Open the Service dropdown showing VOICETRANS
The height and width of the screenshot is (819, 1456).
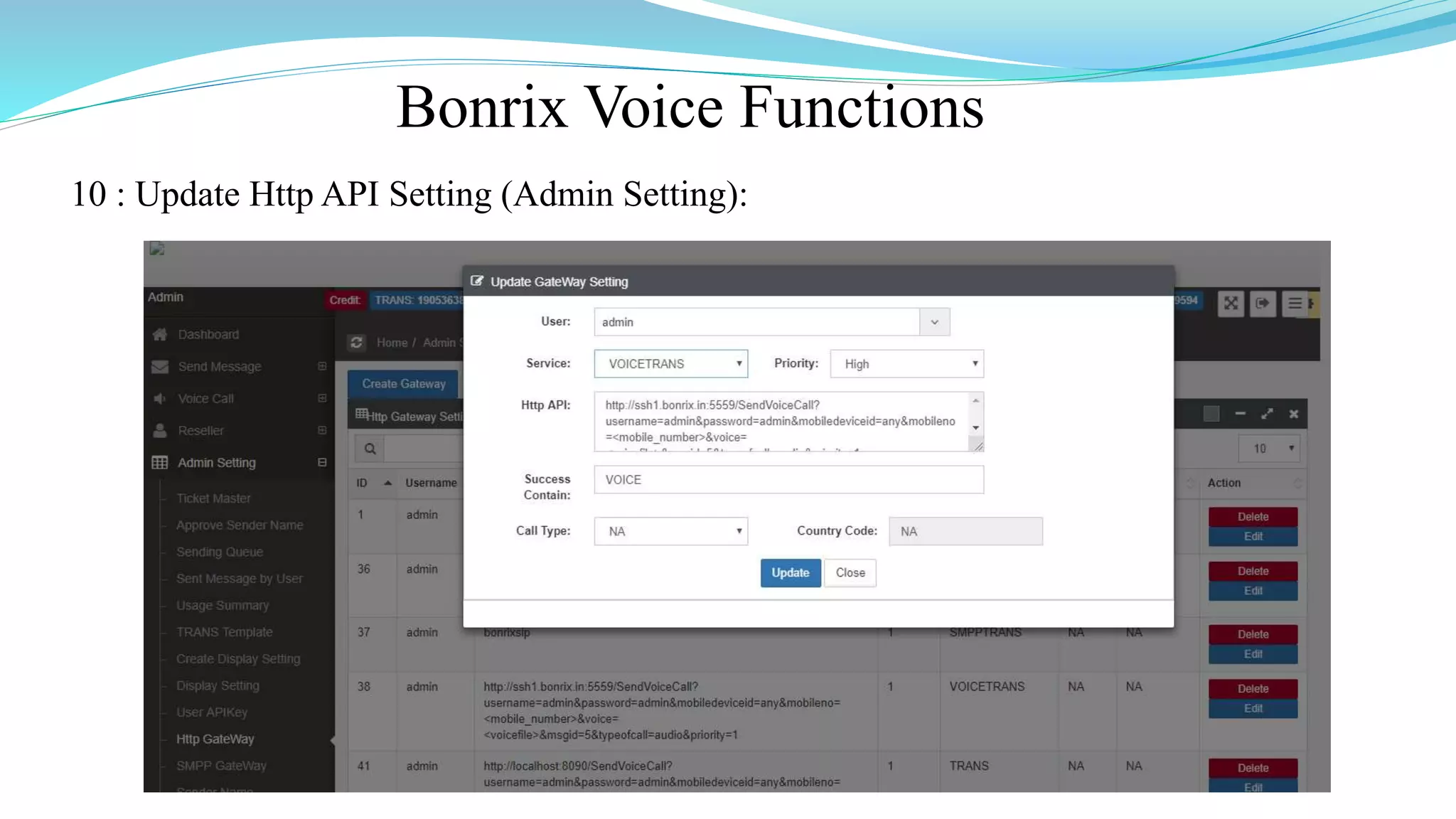click(671, 364)
